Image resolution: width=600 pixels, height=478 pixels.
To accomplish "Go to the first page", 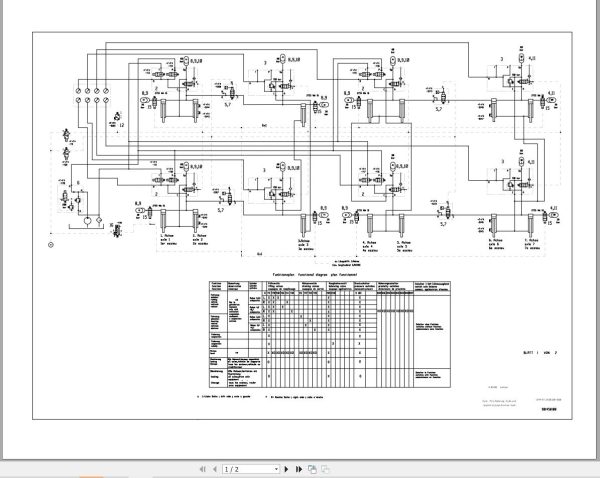I will click(203, 469).
